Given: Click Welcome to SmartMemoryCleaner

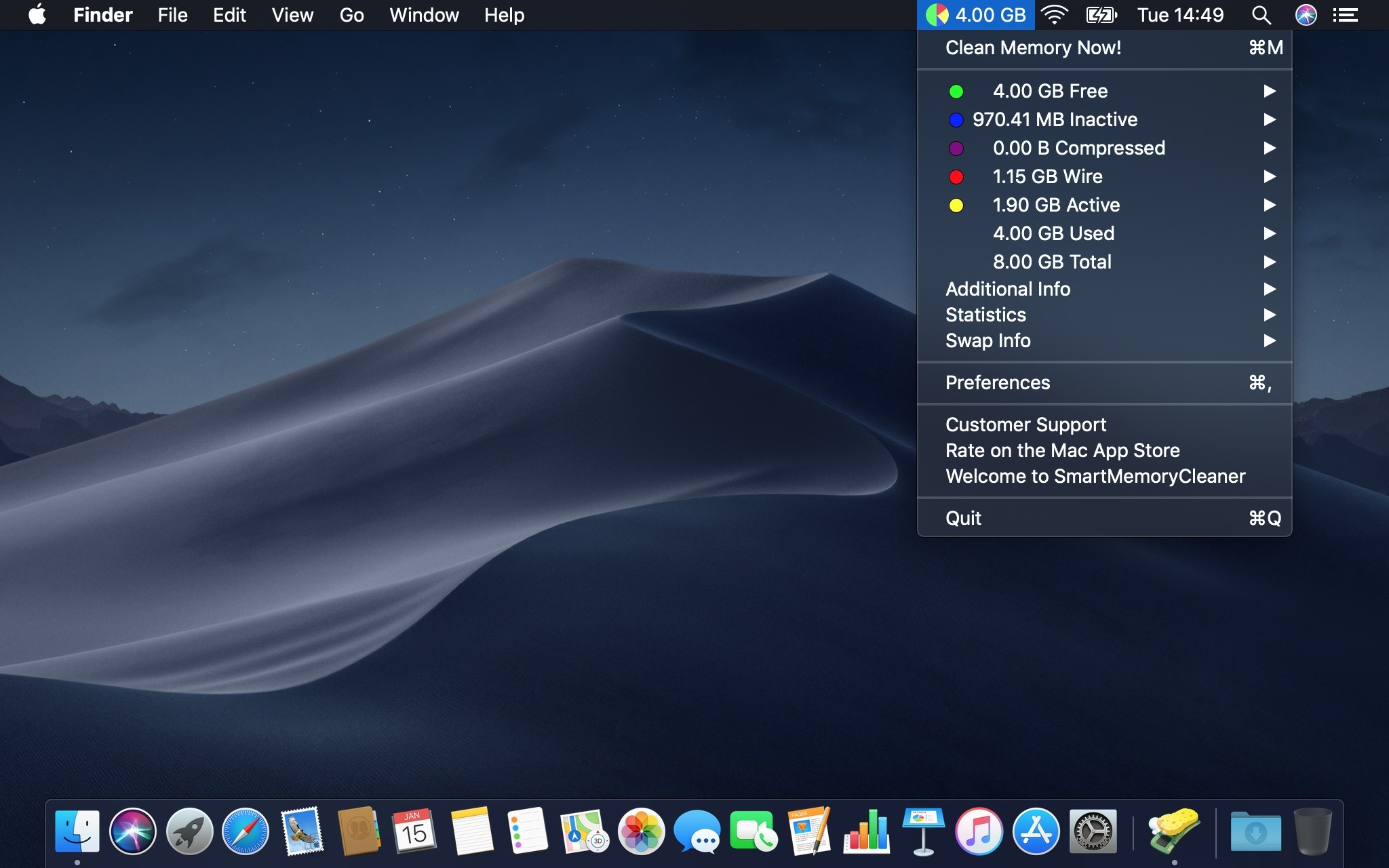Looking at the screenshot, I should click(x=1095, y=475).
